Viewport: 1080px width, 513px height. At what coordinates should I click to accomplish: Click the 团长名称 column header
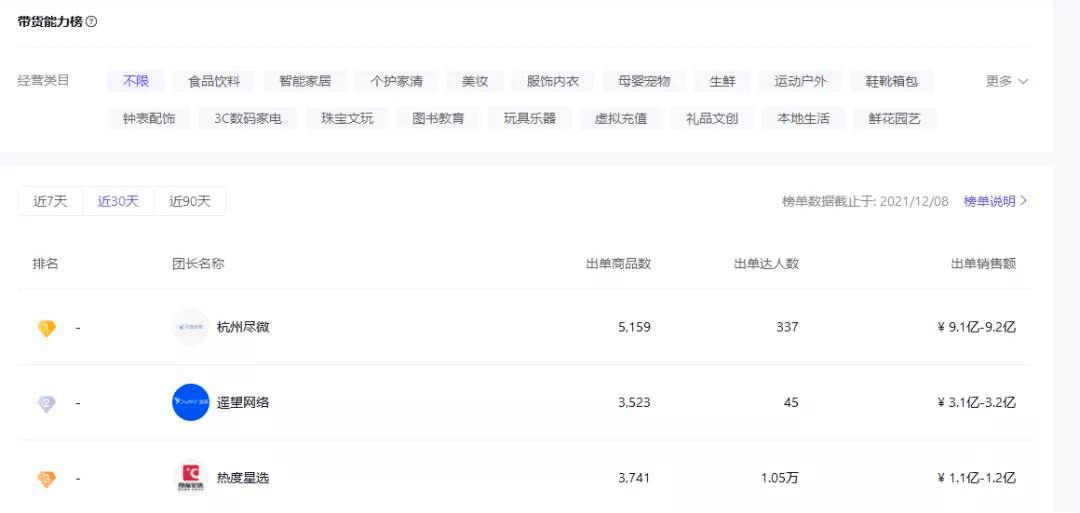tap(198, 264)
